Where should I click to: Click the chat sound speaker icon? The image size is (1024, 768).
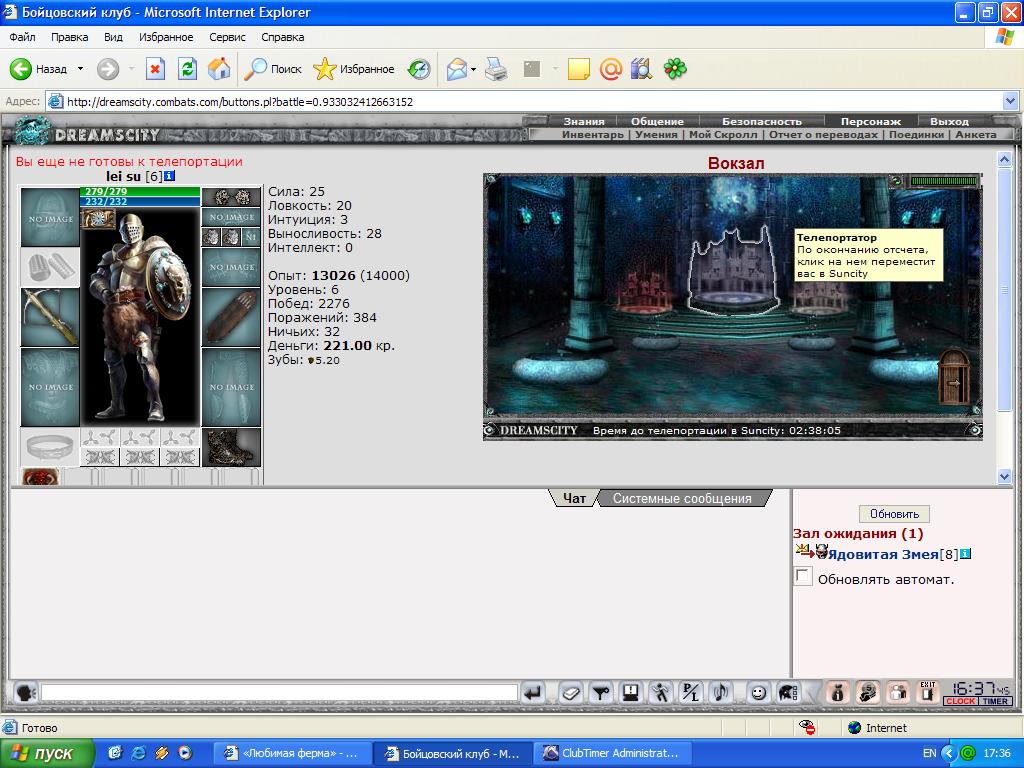721,692
